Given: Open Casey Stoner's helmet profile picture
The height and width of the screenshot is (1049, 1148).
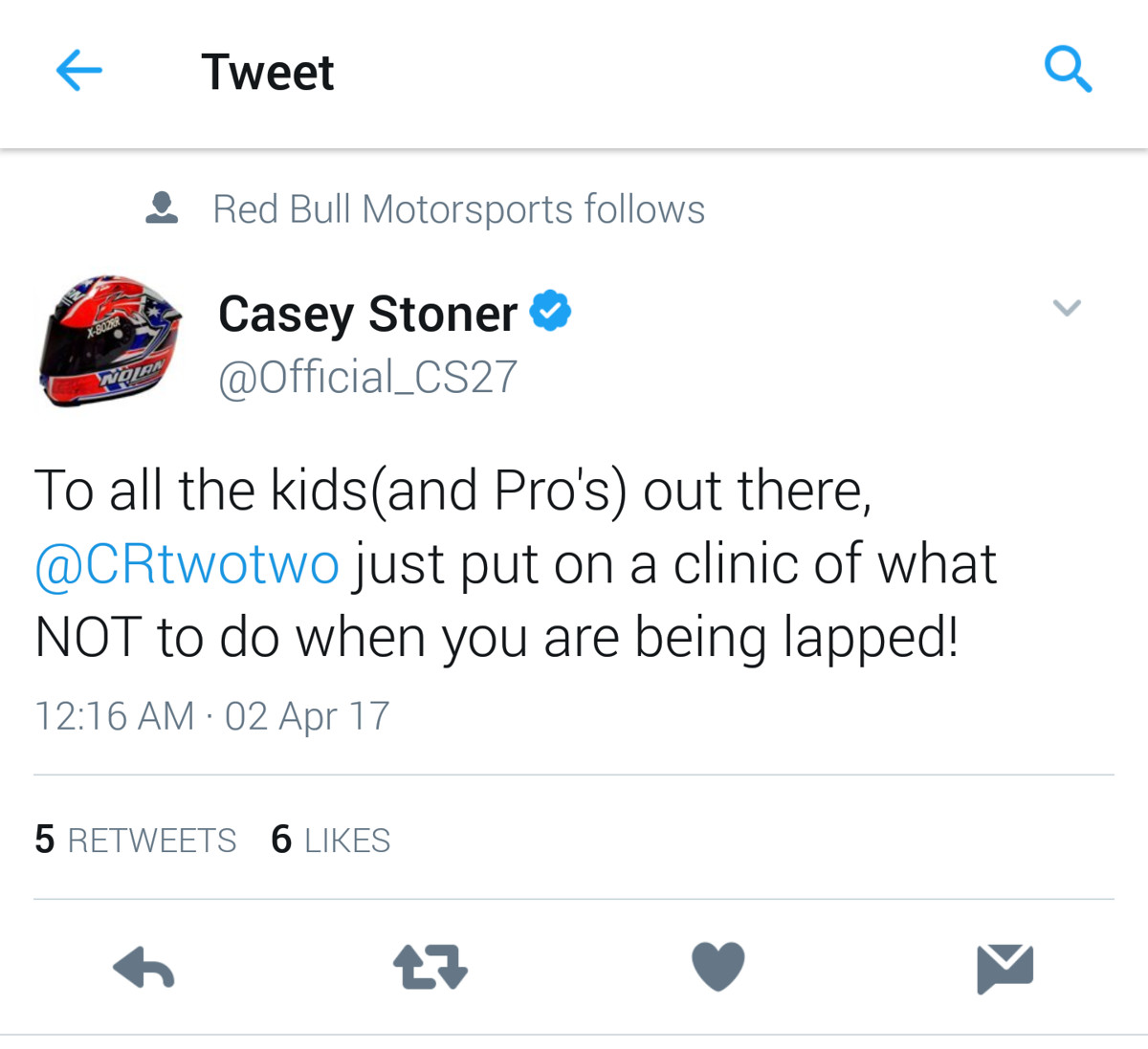Looking at the screenshot, I should pyautogui.click(x=109, y=341).
